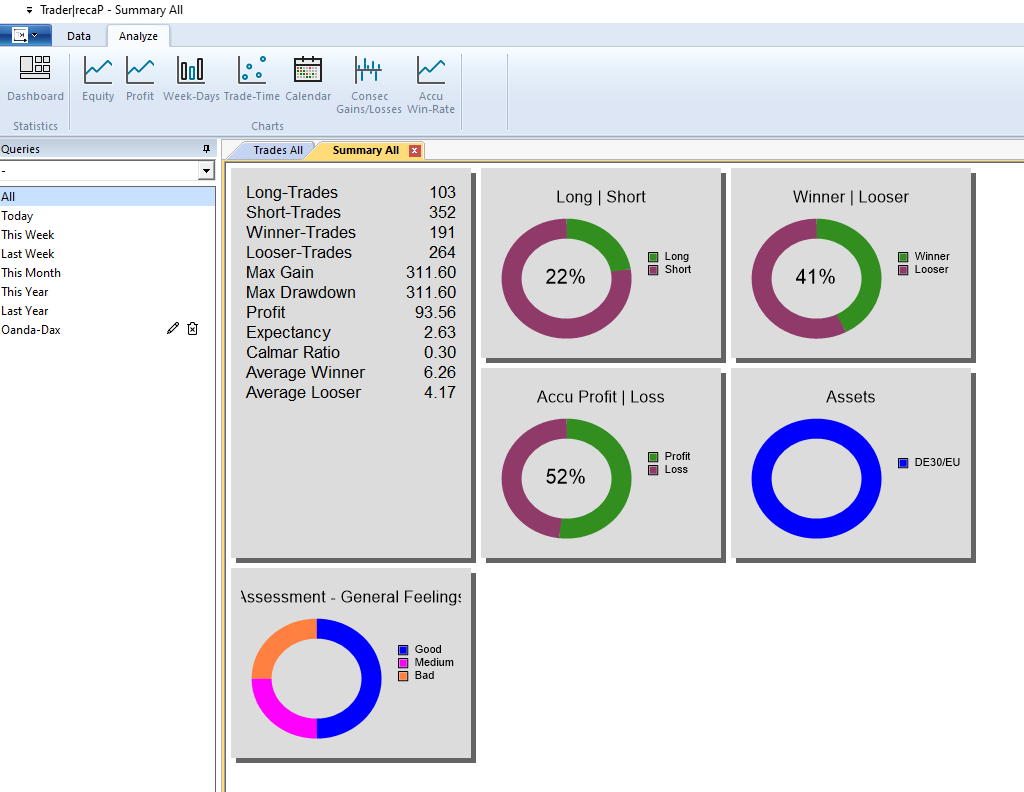Pin the Queries panel
The height and width of the screenshot is (792, 1024).
pyautogui.click(x=207, y=149)
